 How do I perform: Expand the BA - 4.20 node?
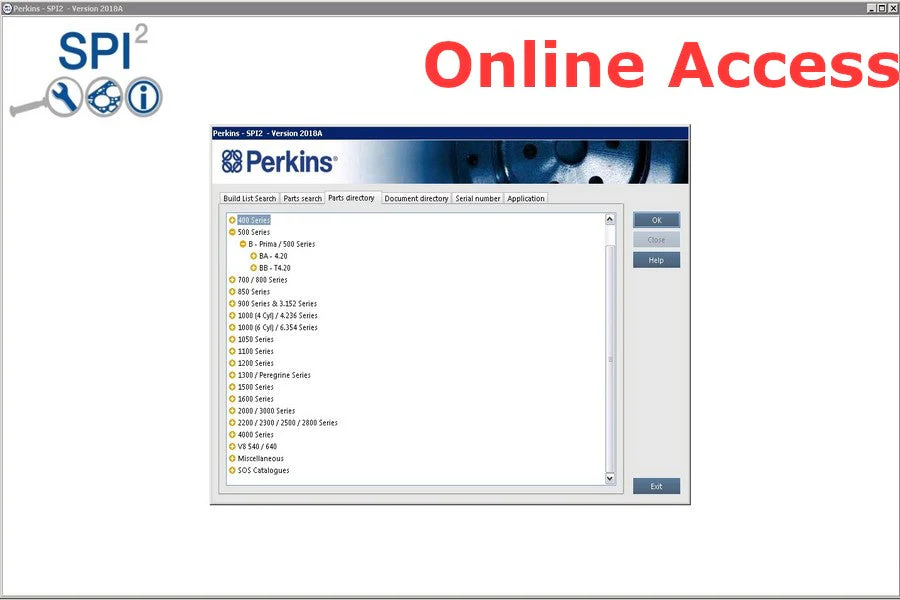point(254,256)
